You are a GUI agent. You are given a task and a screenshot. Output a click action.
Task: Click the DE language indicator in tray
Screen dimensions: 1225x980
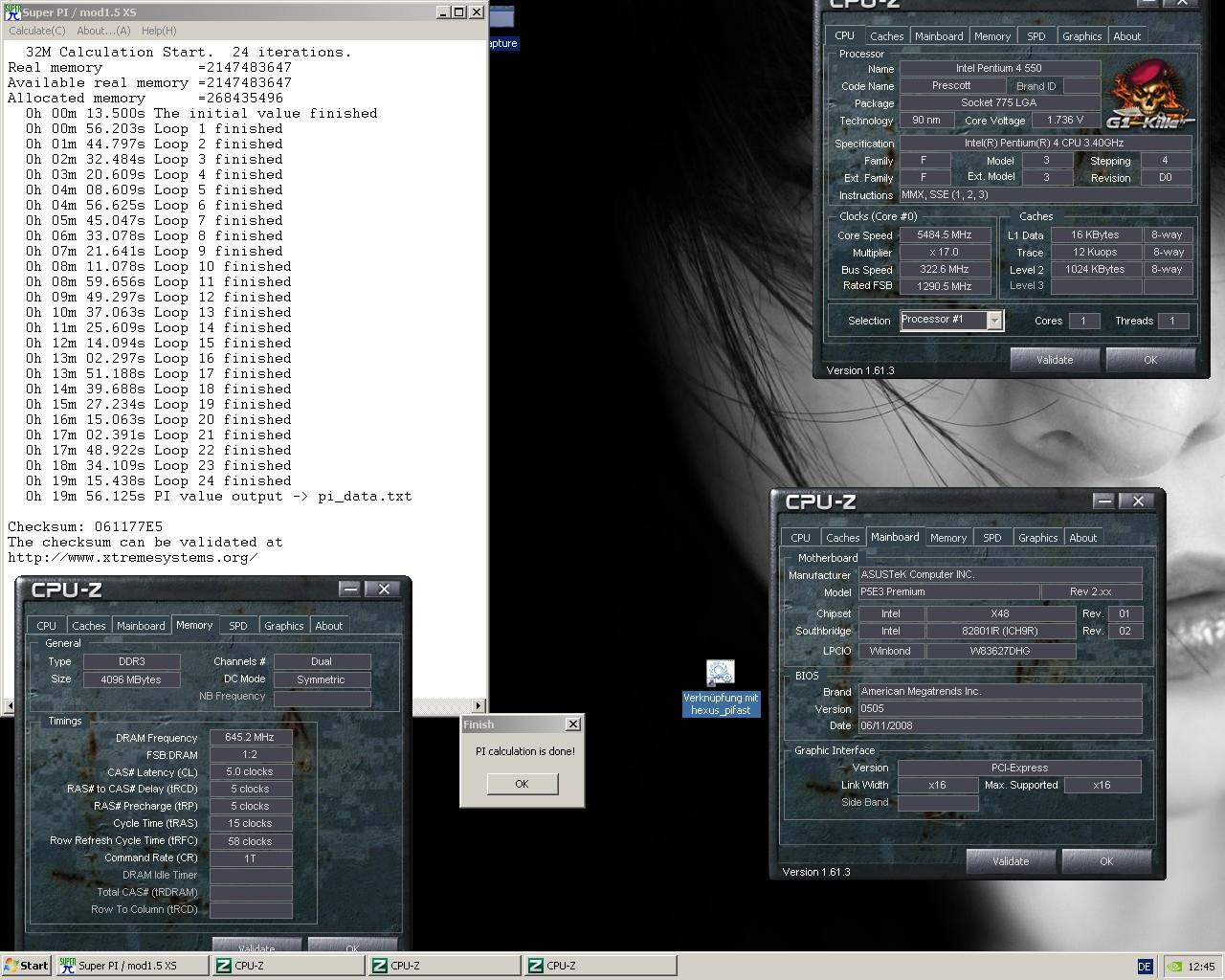coord(1145,966)
